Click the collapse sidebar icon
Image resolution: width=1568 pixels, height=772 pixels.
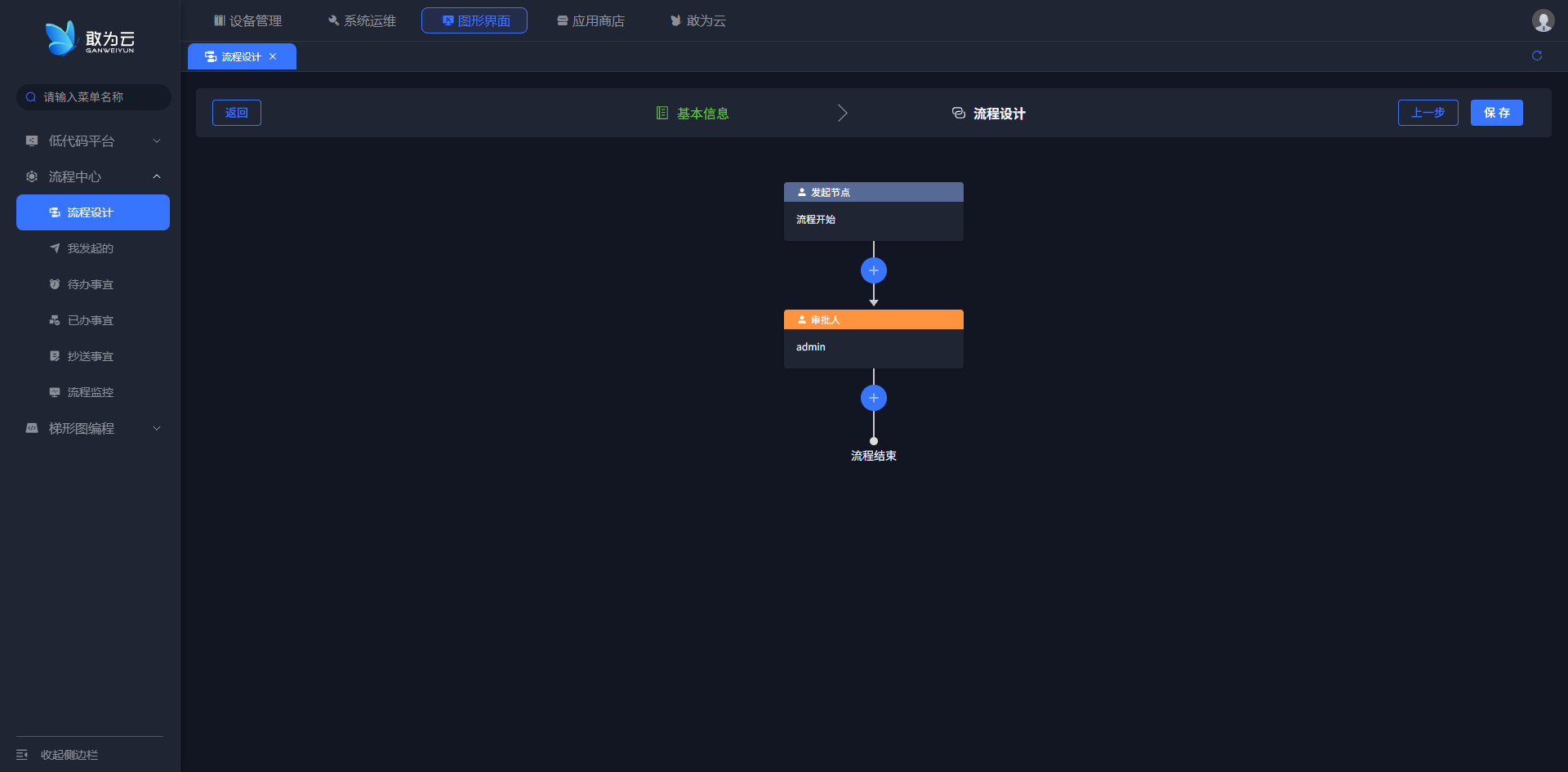click(22, 755)
